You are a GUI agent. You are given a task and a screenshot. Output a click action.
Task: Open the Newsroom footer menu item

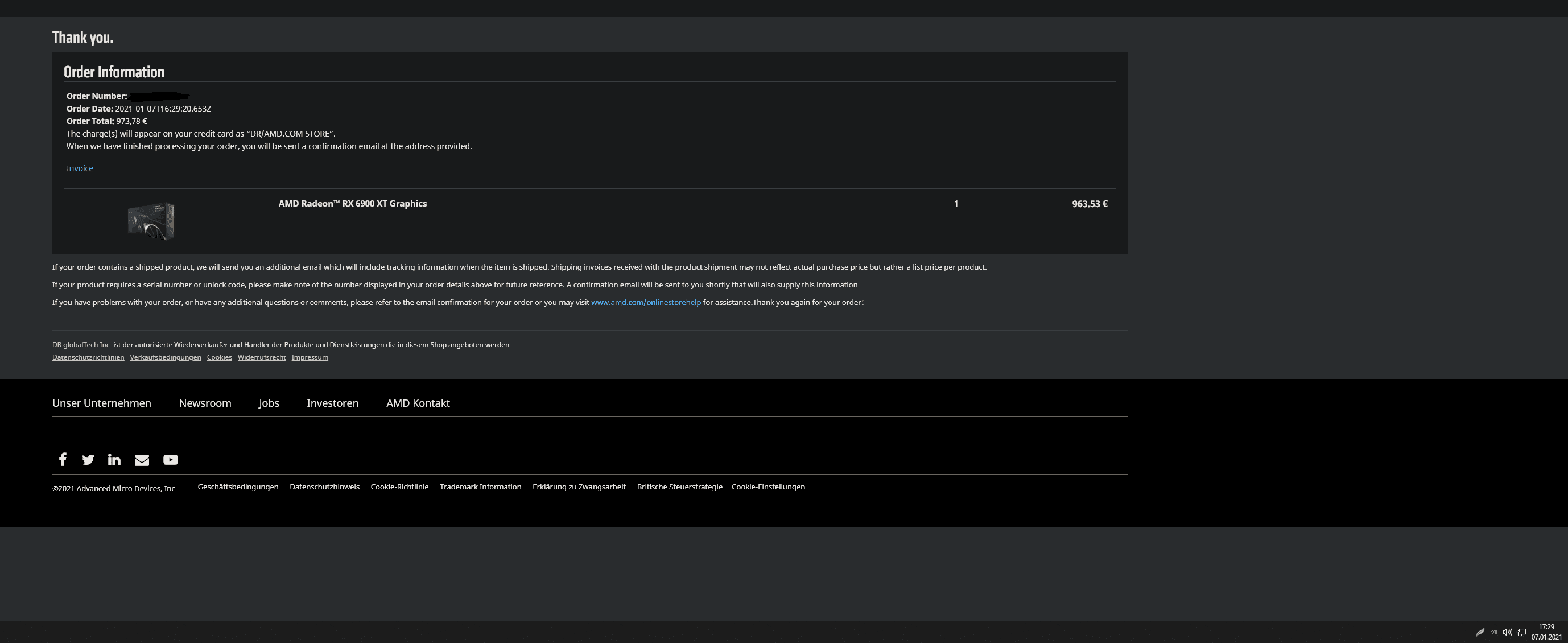pyautogui.click(x=205, y=403)
